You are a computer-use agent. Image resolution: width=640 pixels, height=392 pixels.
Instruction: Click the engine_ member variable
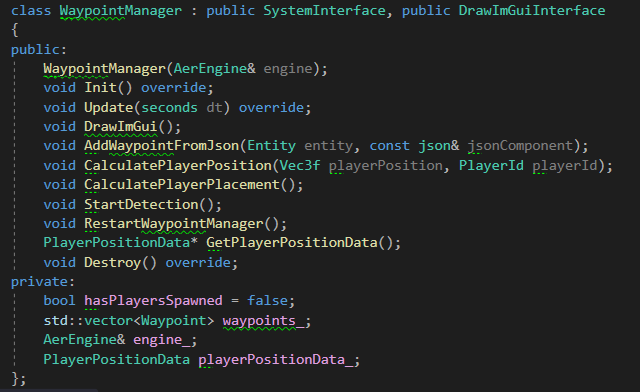[x=161, y=340]
